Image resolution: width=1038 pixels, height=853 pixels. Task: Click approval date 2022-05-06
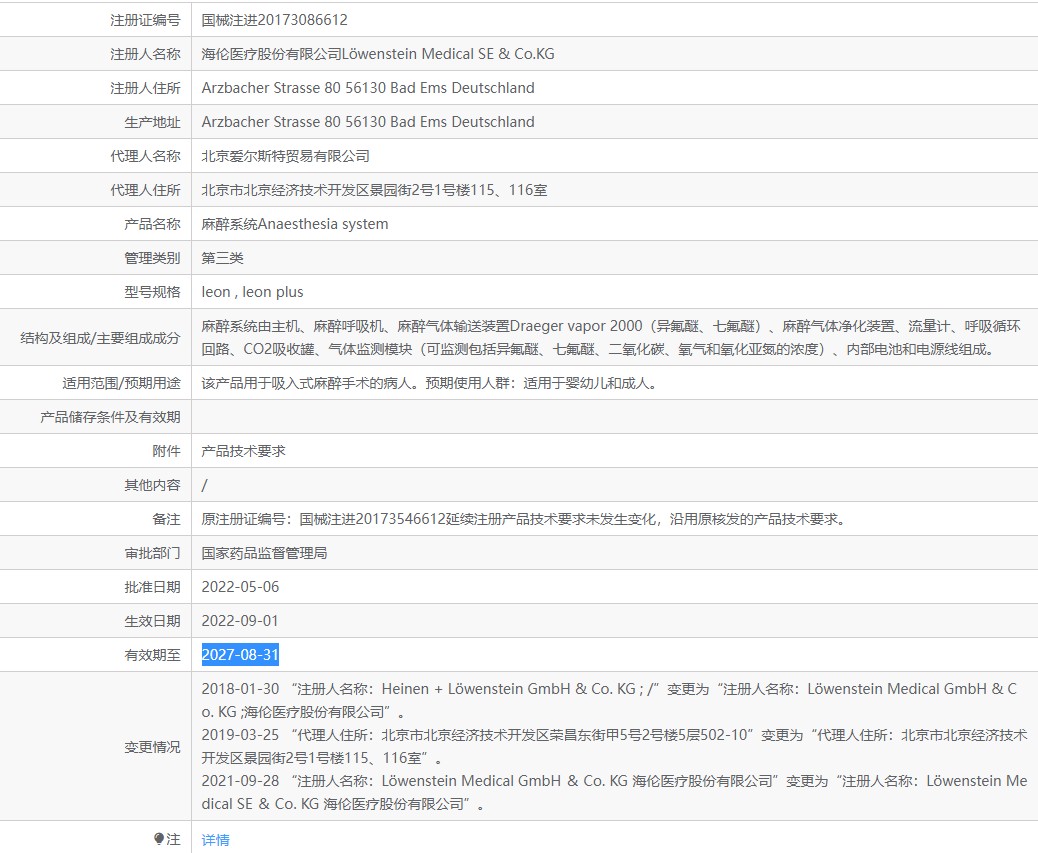coord(240,587)
